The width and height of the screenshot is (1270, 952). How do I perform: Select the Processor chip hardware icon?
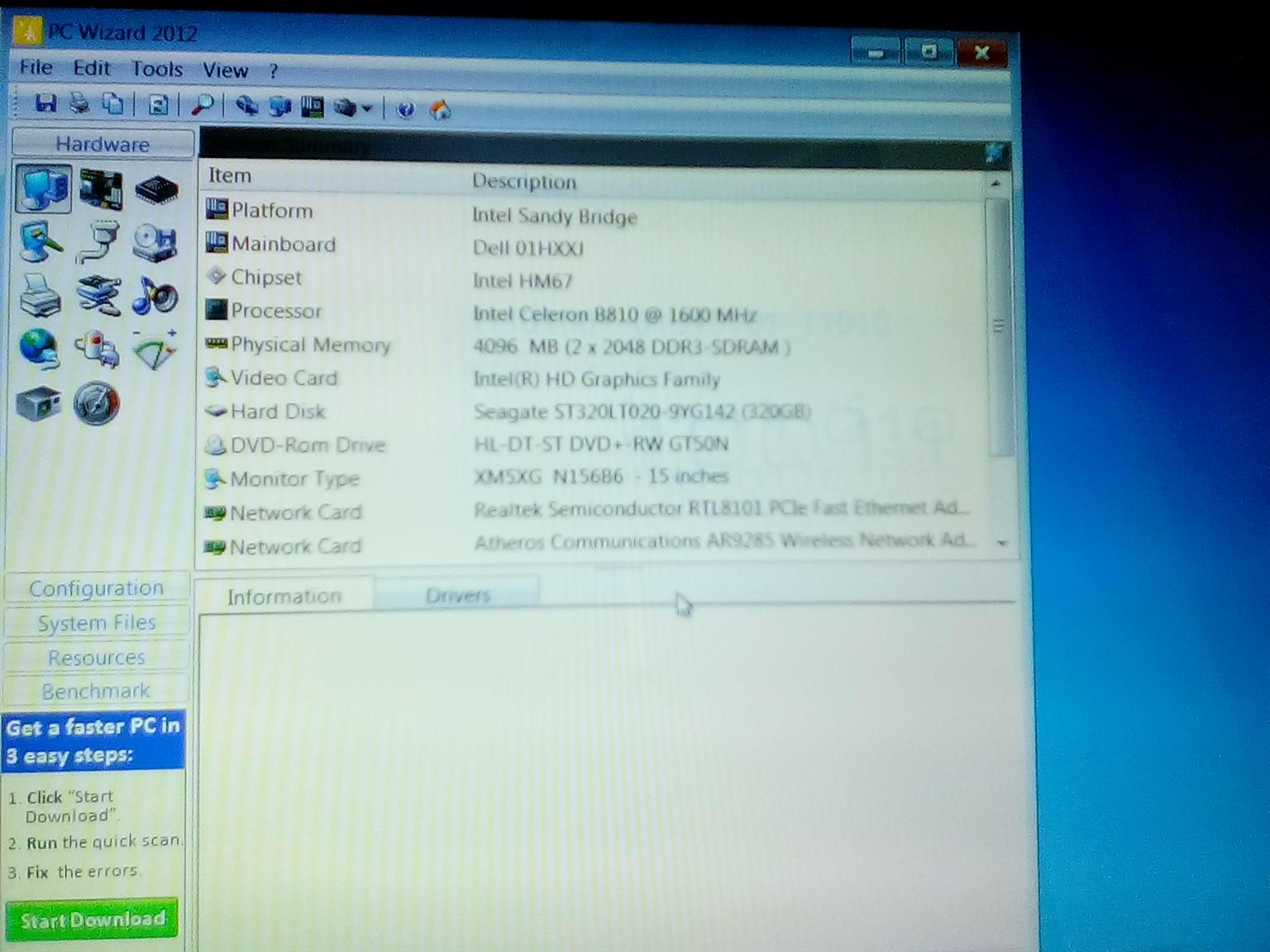click(155, 191)
